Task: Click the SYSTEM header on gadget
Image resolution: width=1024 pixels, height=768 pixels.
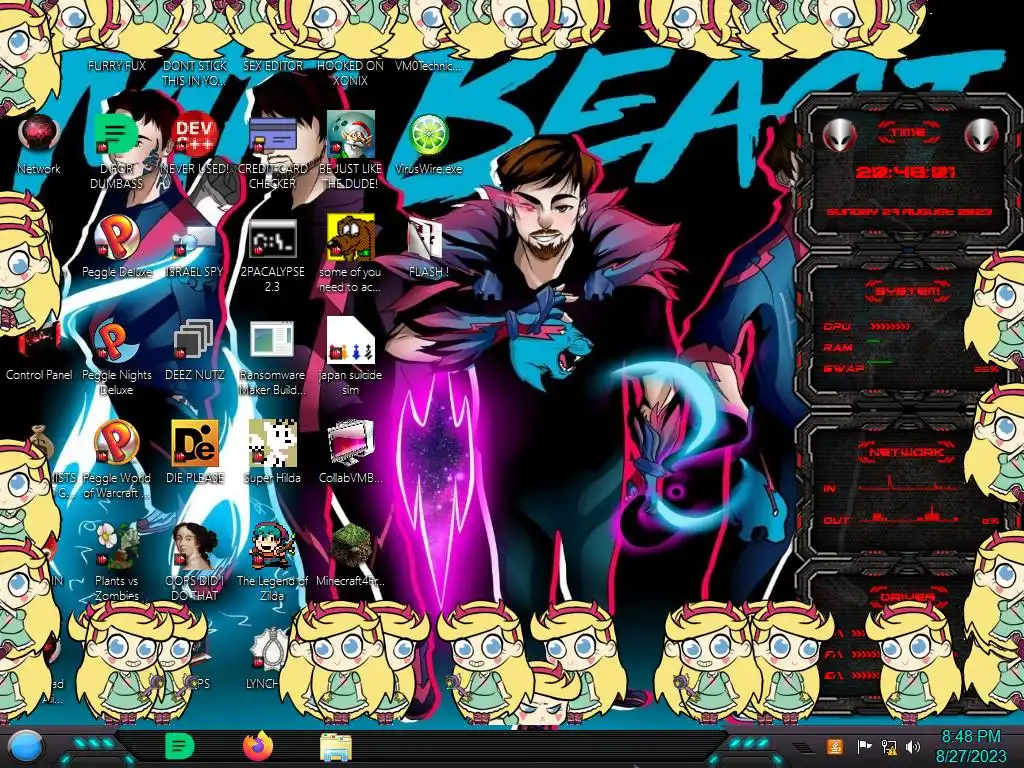Action: point(908,291)
